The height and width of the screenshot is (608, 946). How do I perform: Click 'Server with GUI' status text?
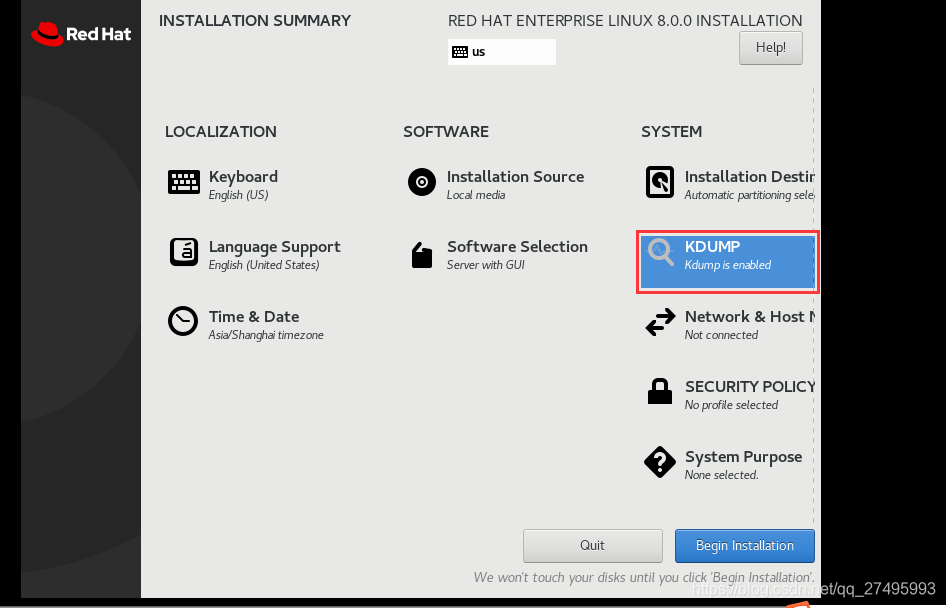click(486, 265)
